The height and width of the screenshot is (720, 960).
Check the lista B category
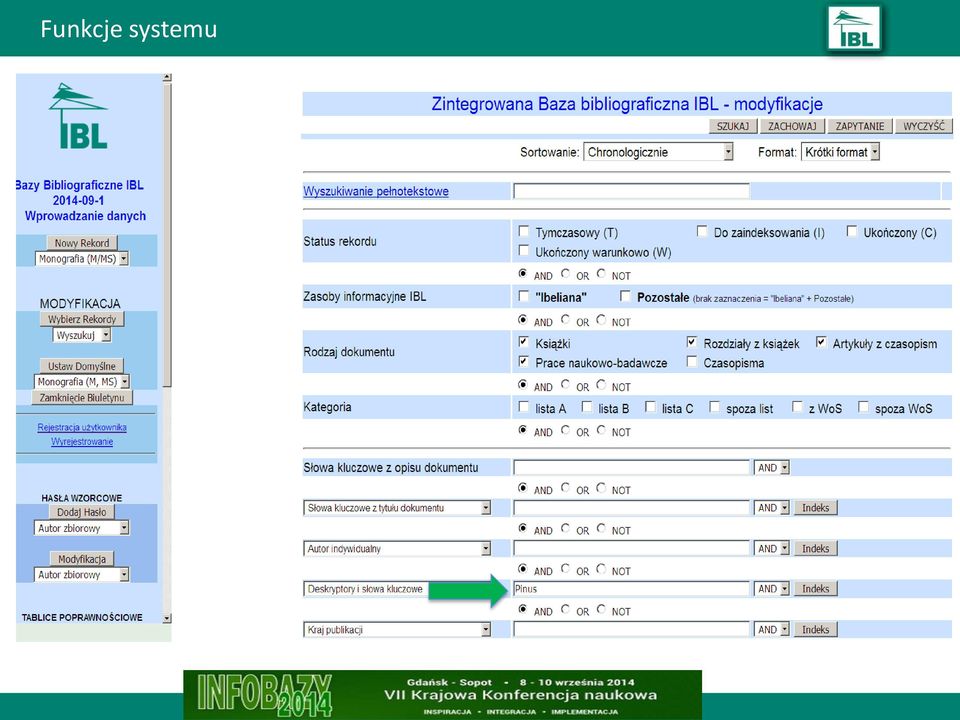click(587, 407)
